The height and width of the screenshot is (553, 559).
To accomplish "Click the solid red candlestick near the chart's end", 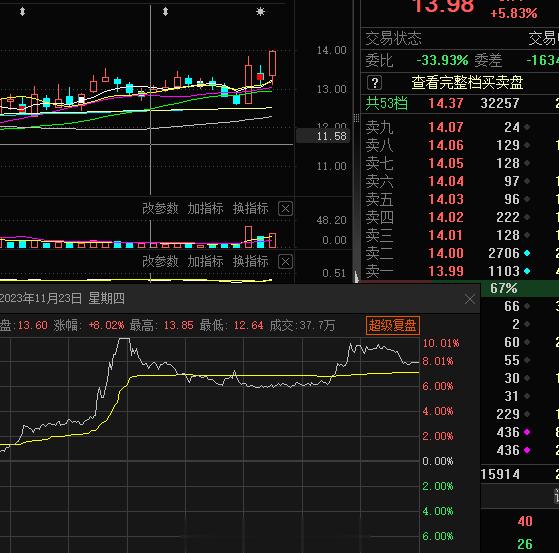I will tap(260, 77).
